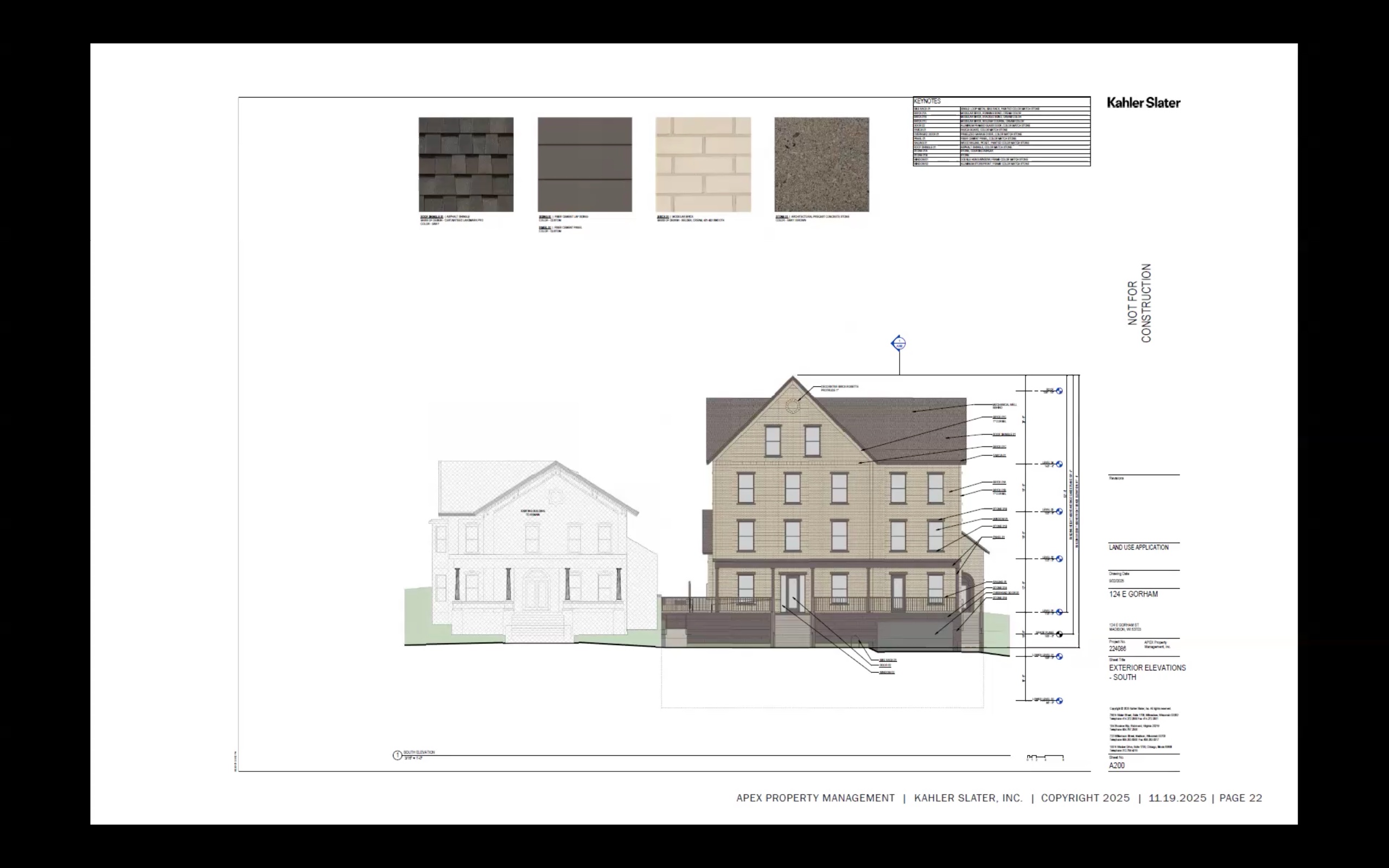Select the EXTERIOR ELEVATIONS - SOUTH sheet title

(1146, 672)
